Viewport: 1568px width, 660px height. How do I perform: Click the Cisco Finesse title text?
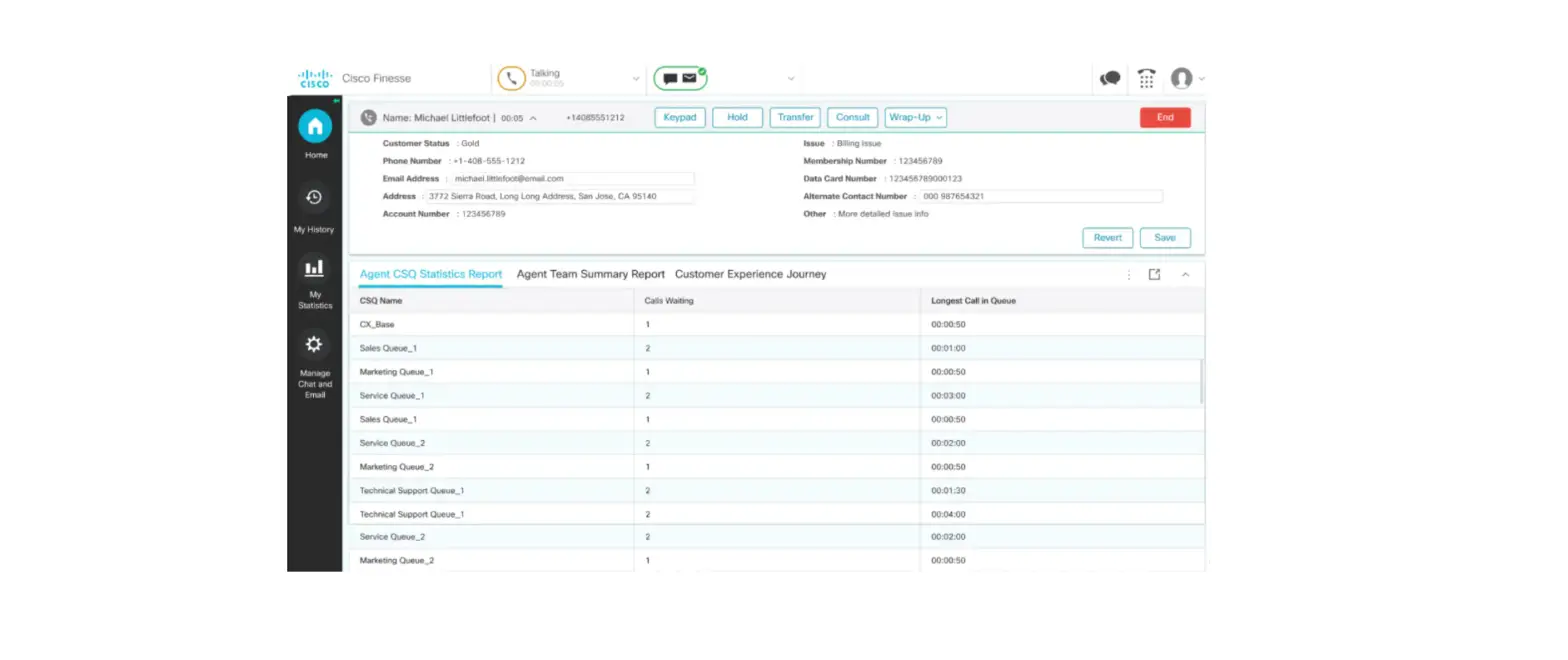click(376, 78)
